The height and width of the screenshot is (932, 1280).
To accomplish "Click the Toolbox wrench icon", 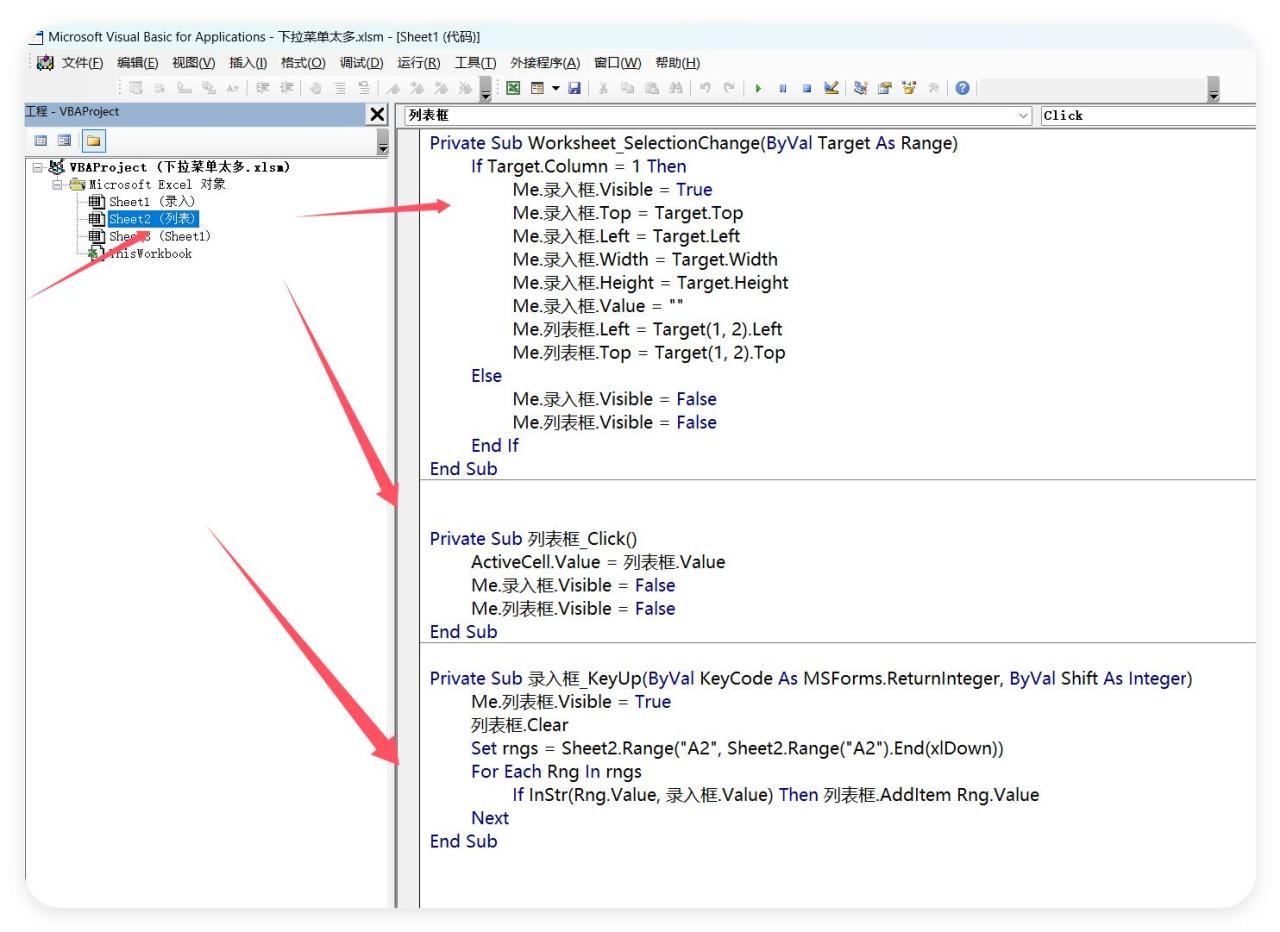I will click(x=934, y=88).
